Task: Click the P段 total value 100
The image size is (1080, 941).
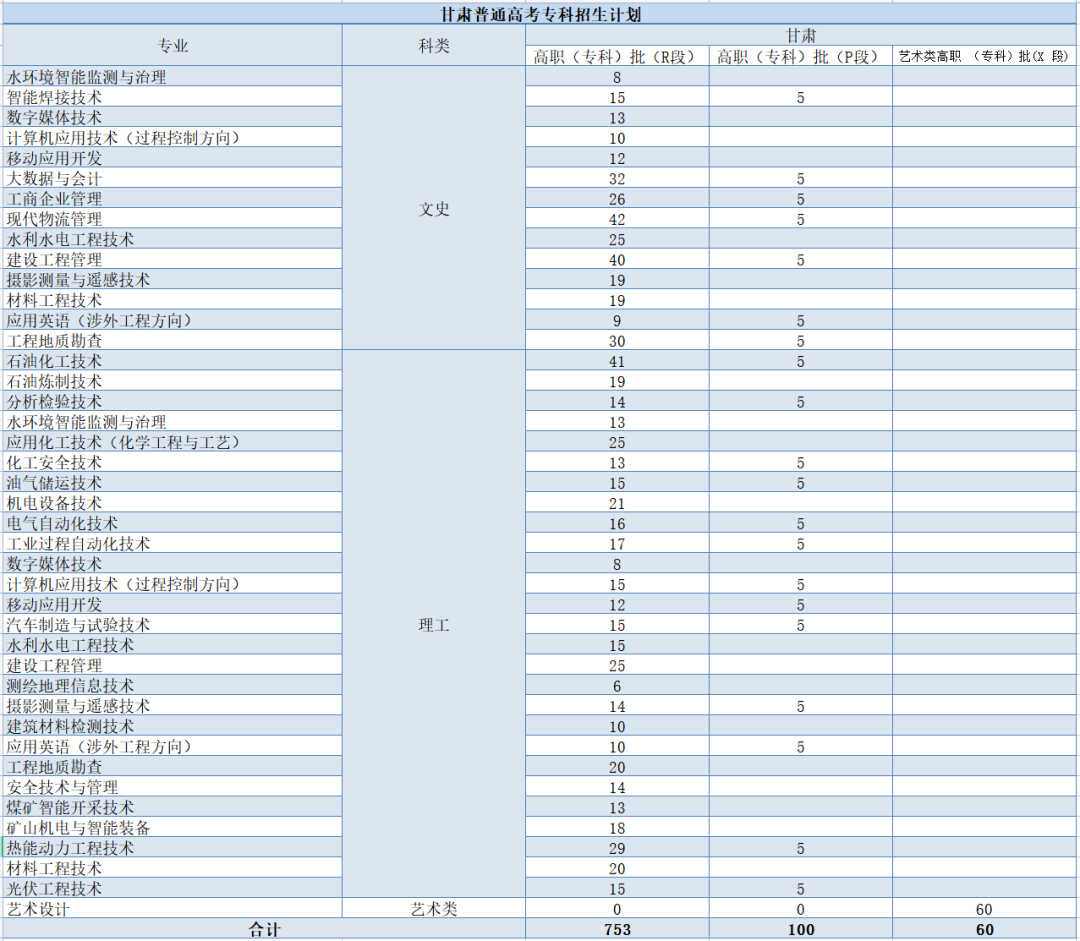Action: 800,930
